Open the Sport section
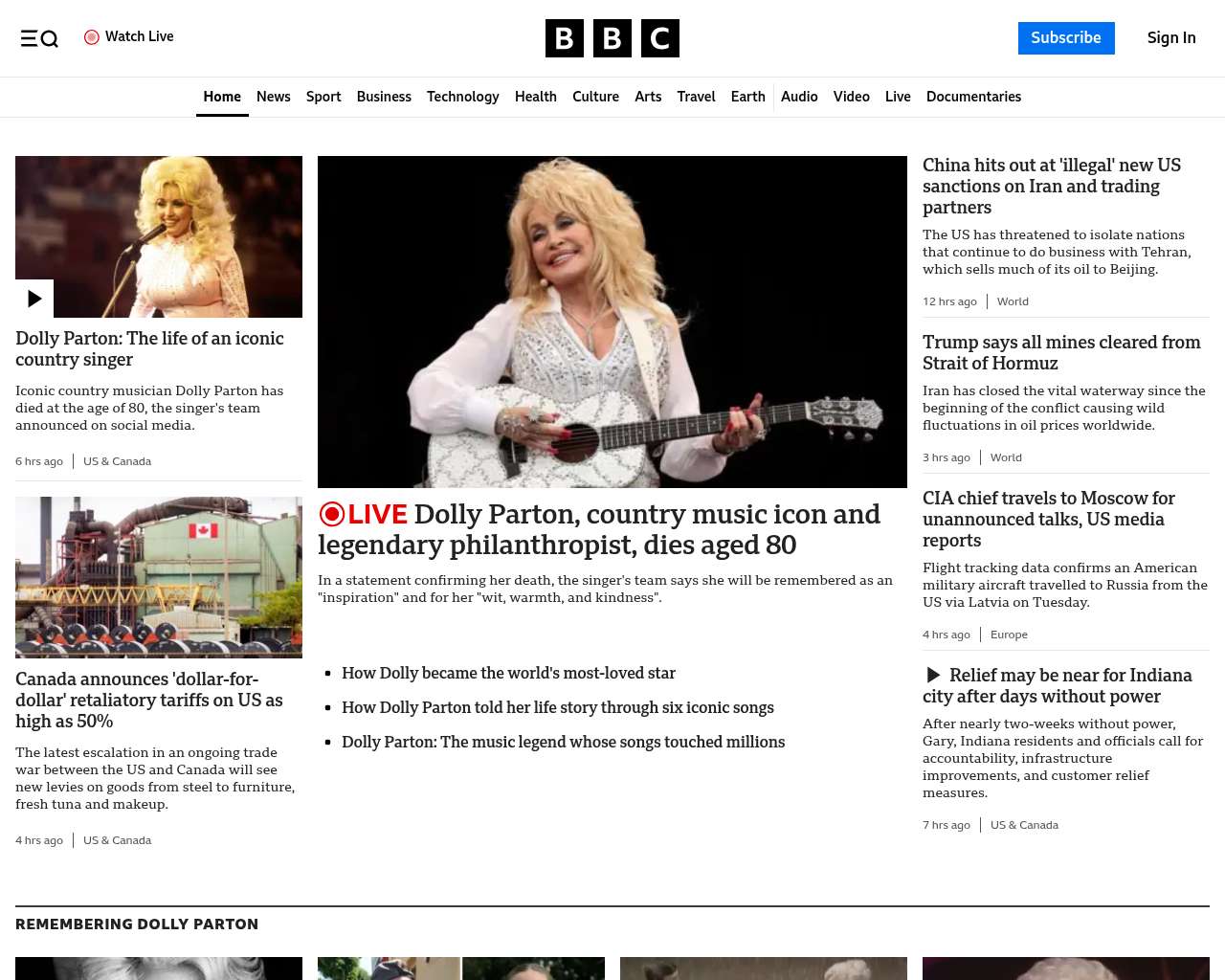Screen dimensions: 1225x980 [x=323, y=97]
